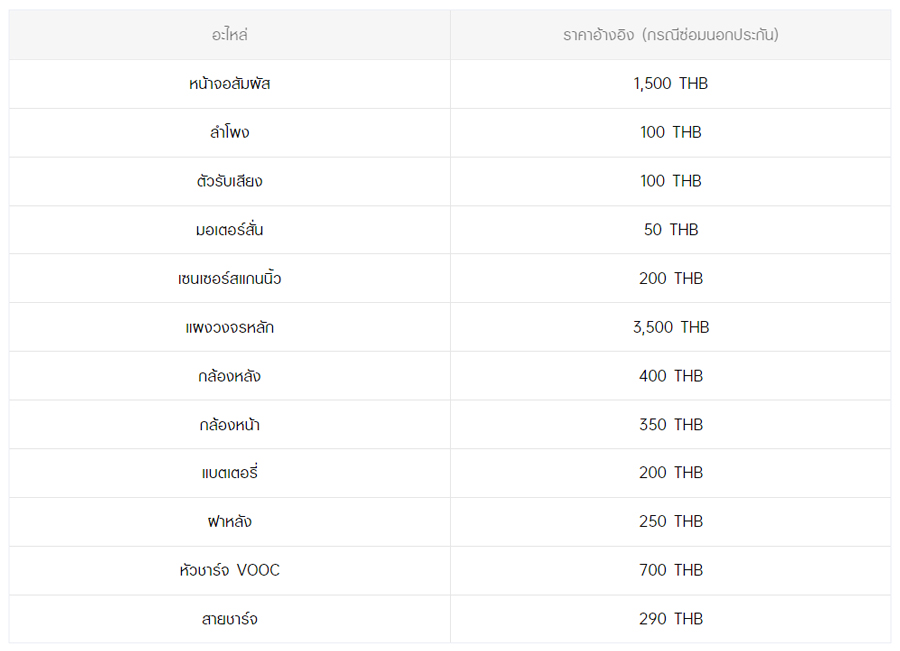This screenshot has width=900, height=651.
Task: Click the ตัวรับเสียง part cell
Action: click(230, 181)
